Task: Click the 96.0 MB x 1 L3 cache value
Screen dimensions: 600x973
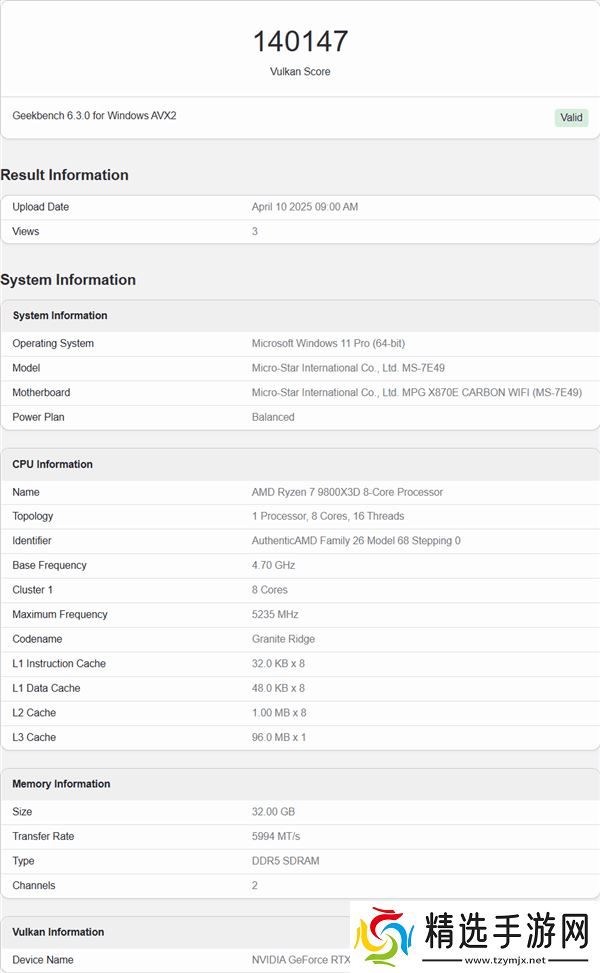Action: pos(278,737)
